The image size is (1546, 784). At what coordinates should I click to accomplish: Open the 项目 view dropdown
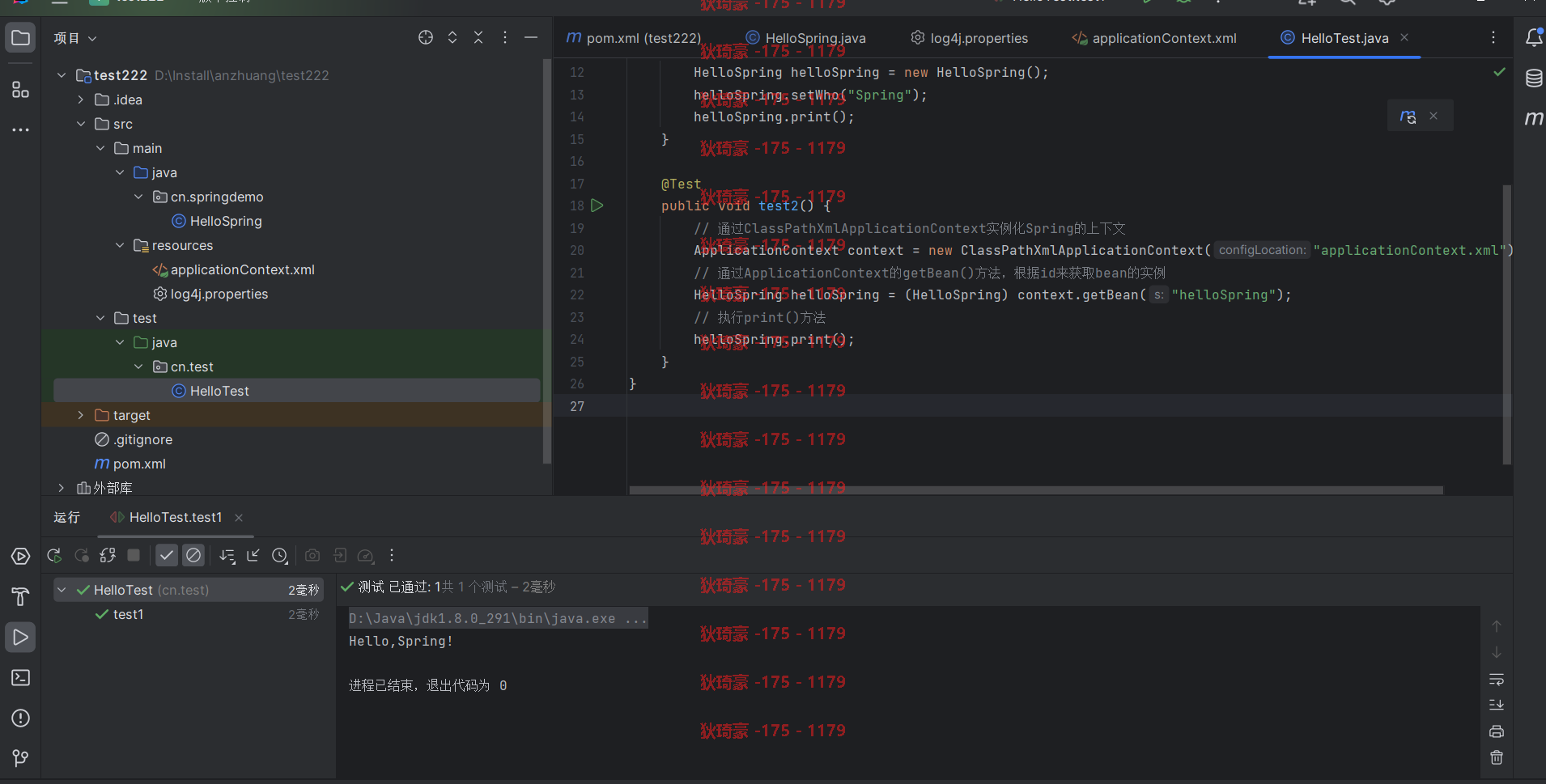(x=75, y=38)
